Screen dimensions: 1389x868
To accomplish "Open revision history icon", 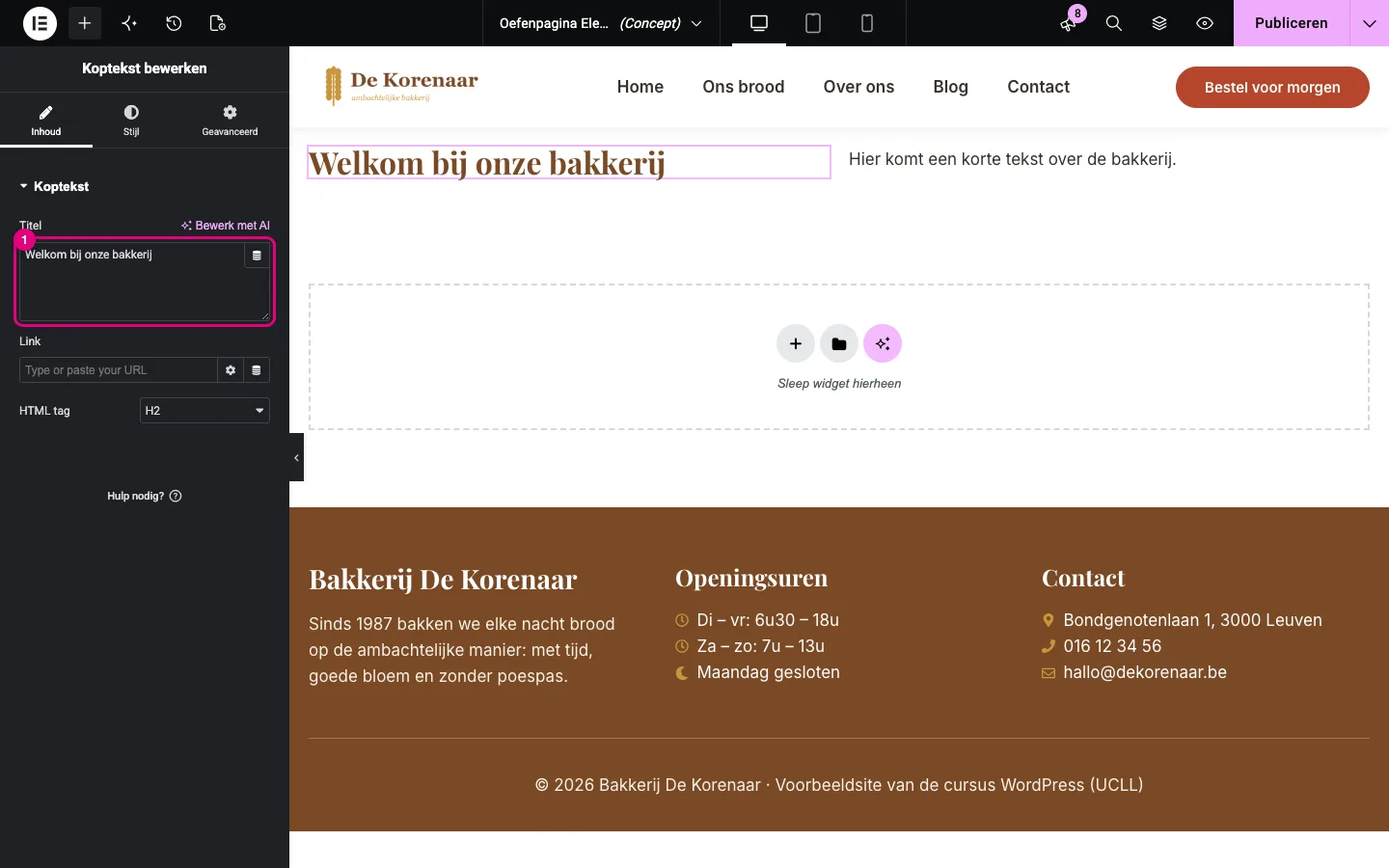I will point(174,23).
